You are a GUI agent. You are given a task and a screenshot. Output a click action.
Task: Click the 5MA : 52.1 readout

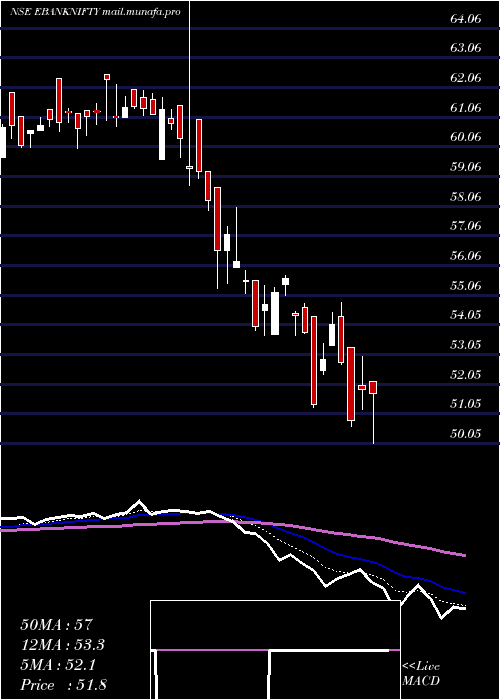coord(58,665)
